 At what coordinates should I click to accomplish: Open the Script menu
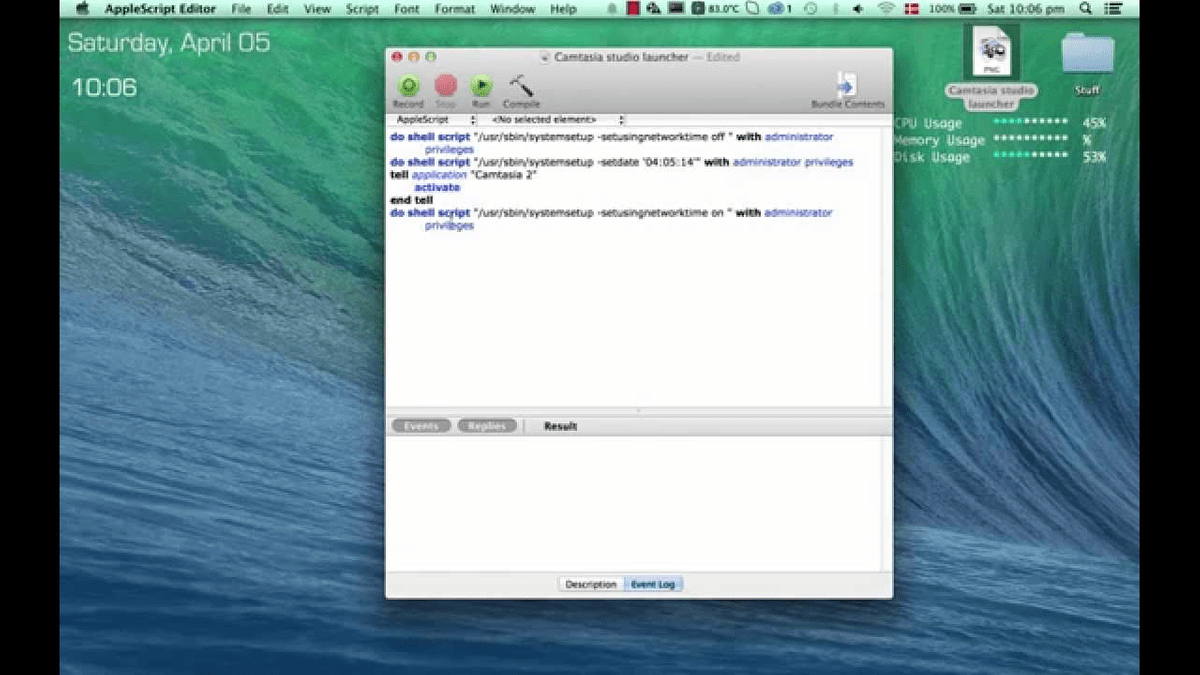(x=362, y=9)
